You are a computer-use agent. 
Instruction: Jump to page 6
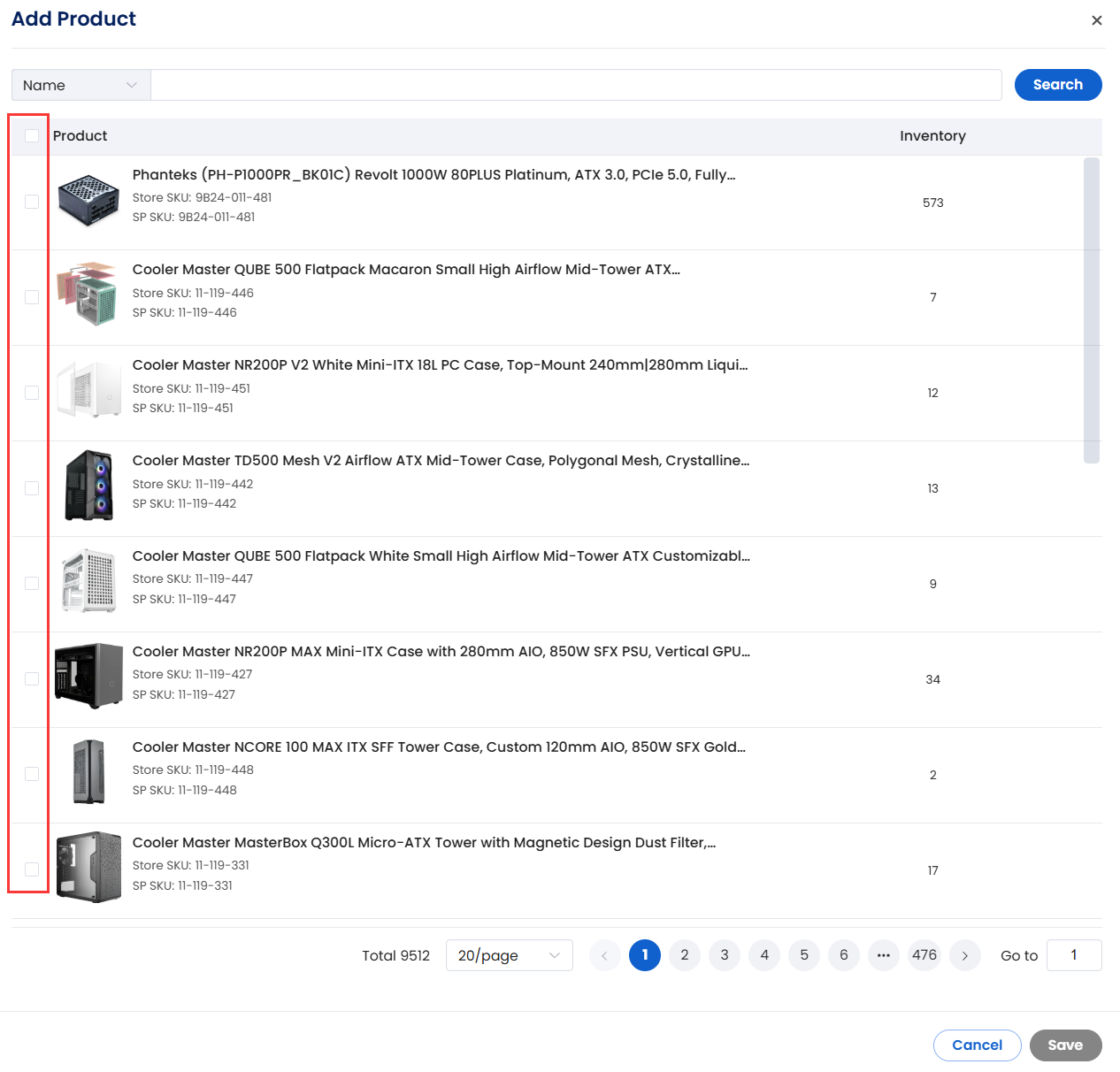(x=844, y=955)
